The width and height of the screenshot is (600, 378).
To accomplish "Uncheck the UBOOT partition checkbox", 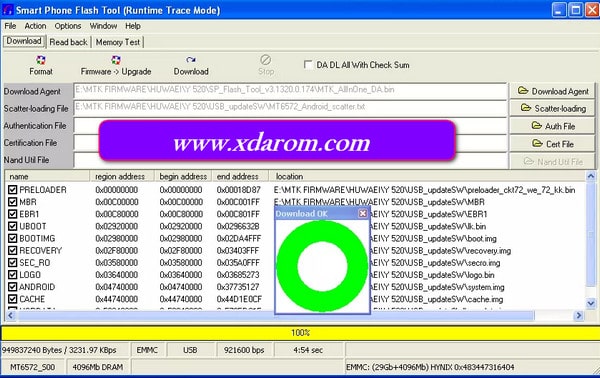I will point(13,226).
